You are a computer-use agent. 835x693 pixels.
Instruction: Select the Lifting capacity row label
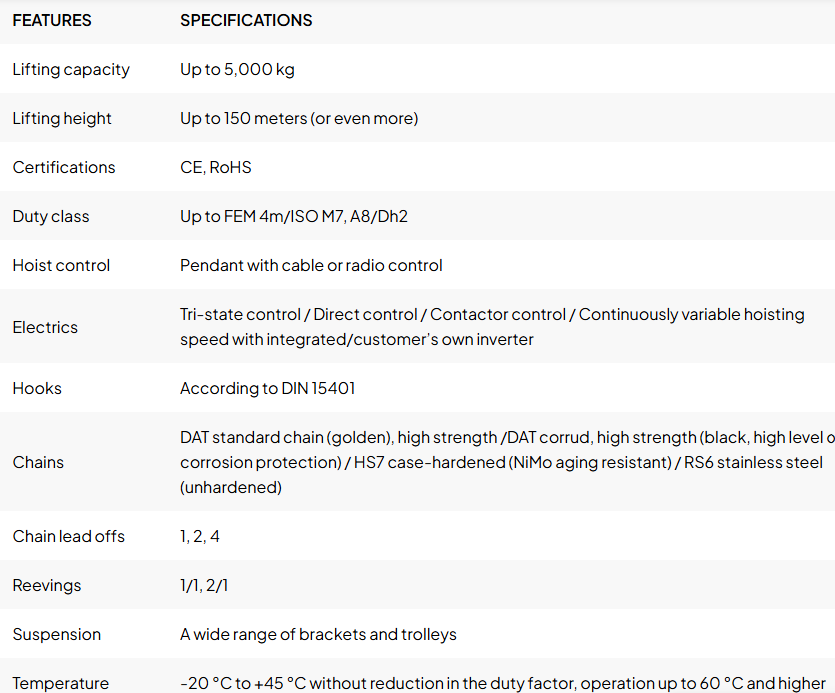pyautogui.click(x=71, y=69)
